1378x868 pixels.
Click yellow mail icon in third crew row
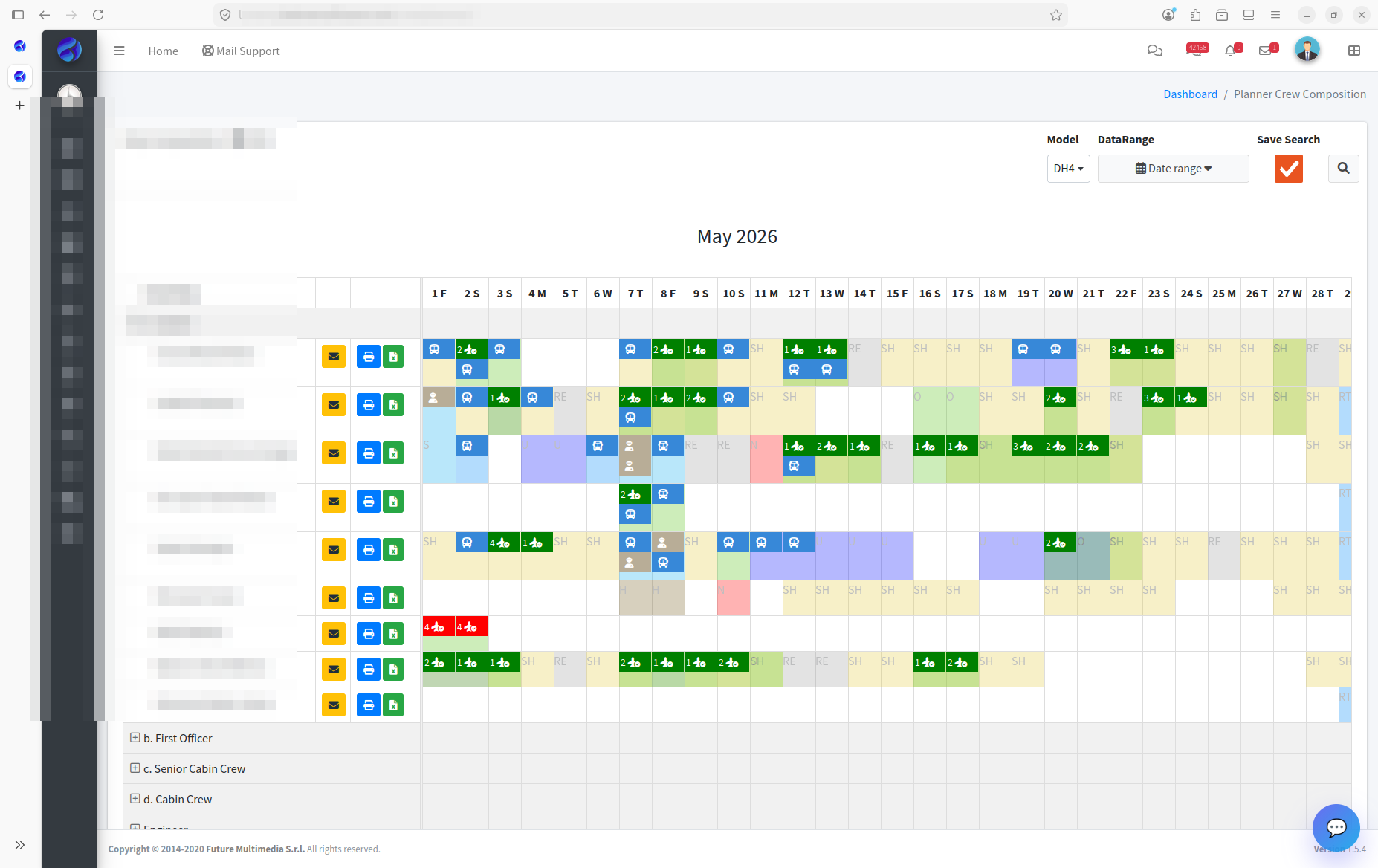pos(334,453)
